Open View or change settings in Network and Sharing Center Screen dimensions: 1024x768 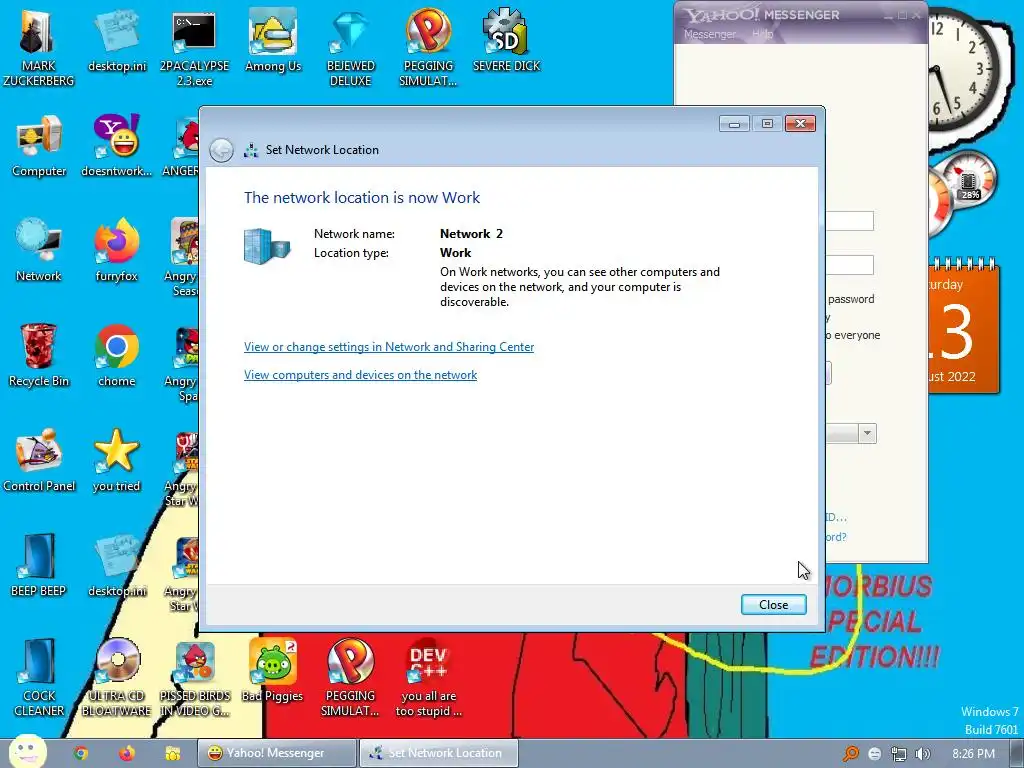tap(389, 347)
